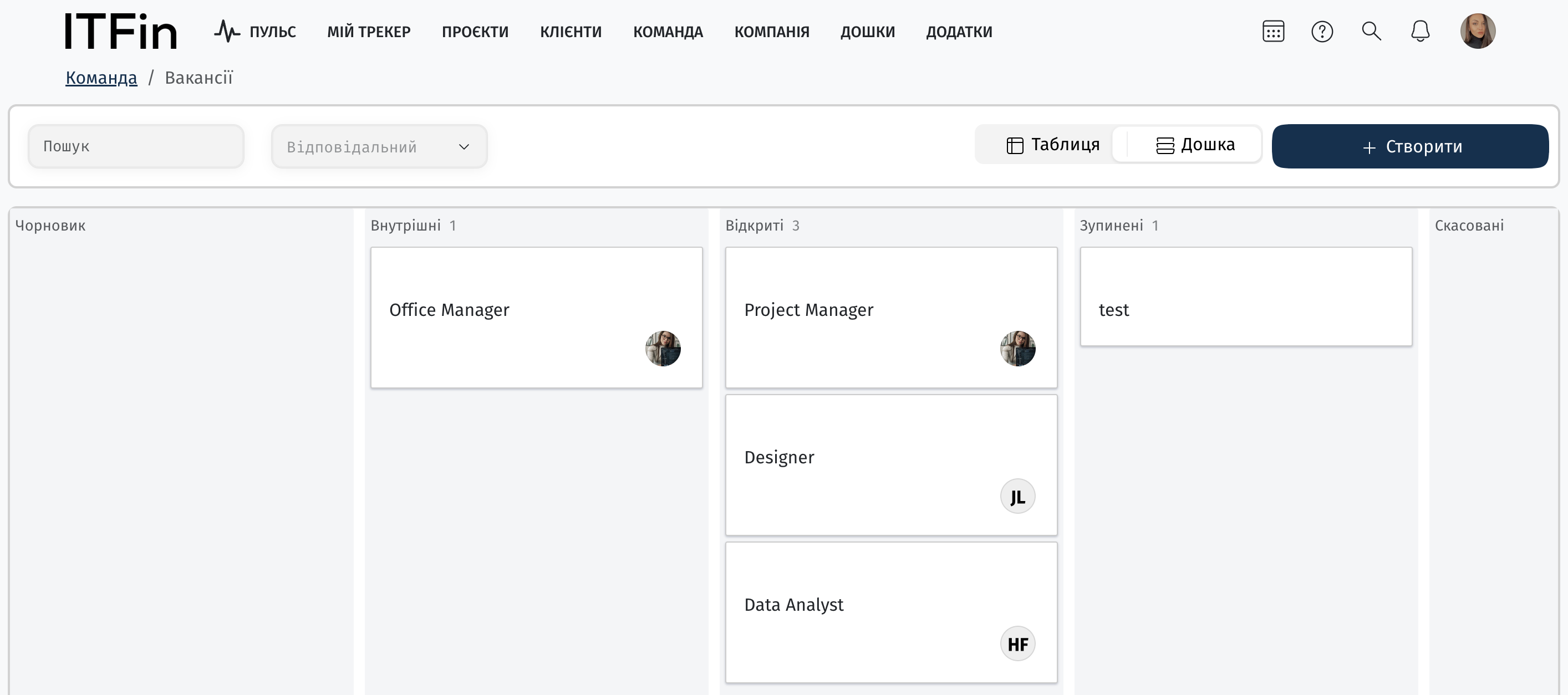Open the calendar icon in header
The width and height of the screenshot is (1568, 695).
(1274, 31)
